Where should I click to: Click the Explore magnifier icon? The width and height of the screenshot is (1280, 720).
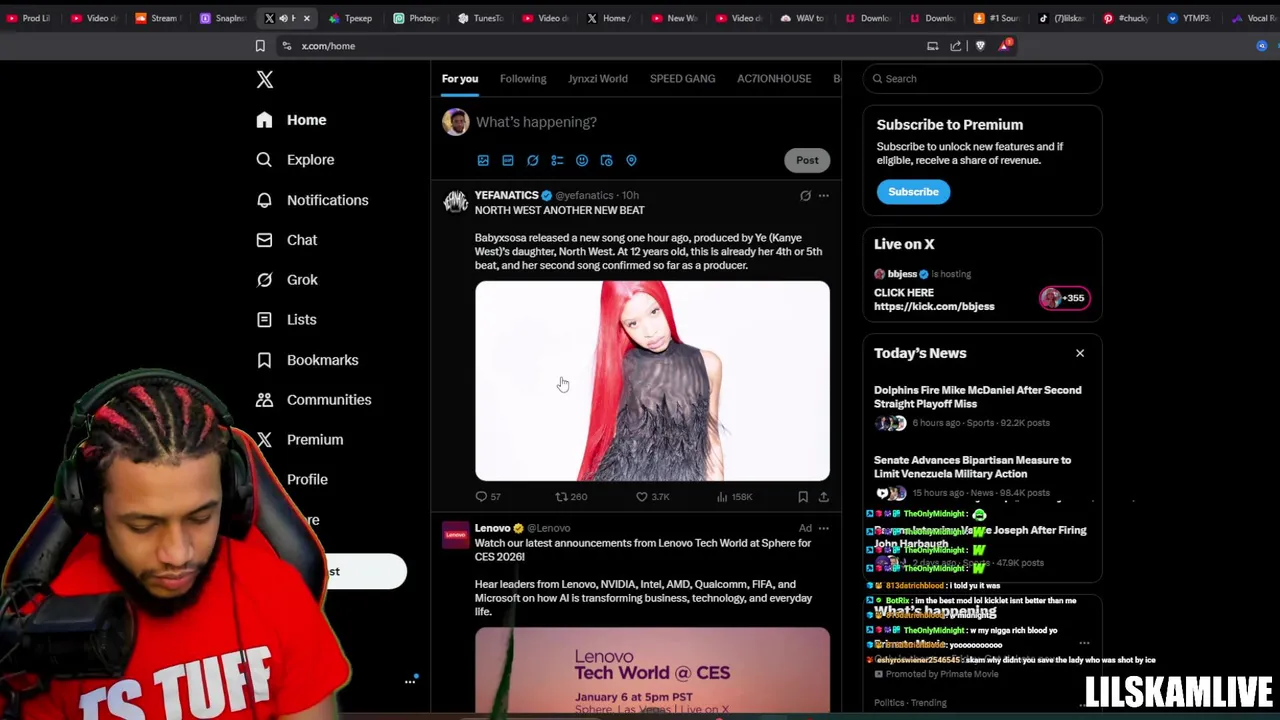[x=264, y=160]
